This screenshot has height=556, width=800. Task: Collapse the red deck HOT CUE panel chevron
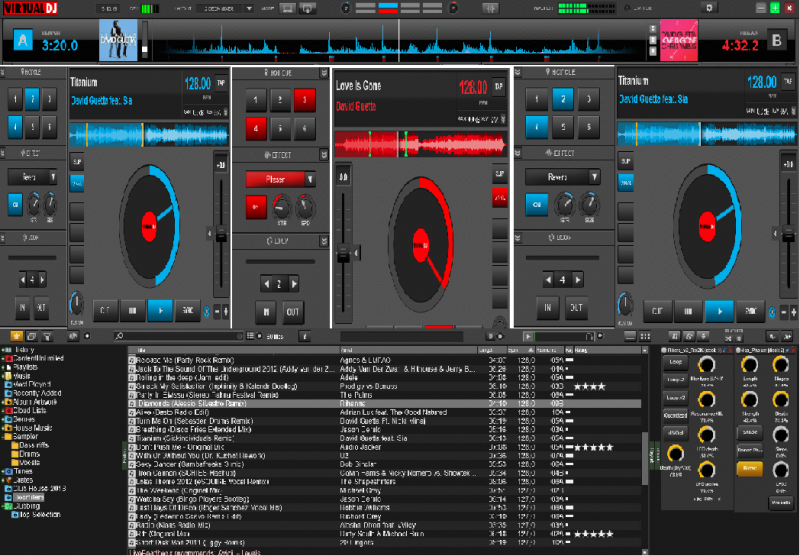click(323, 73)
